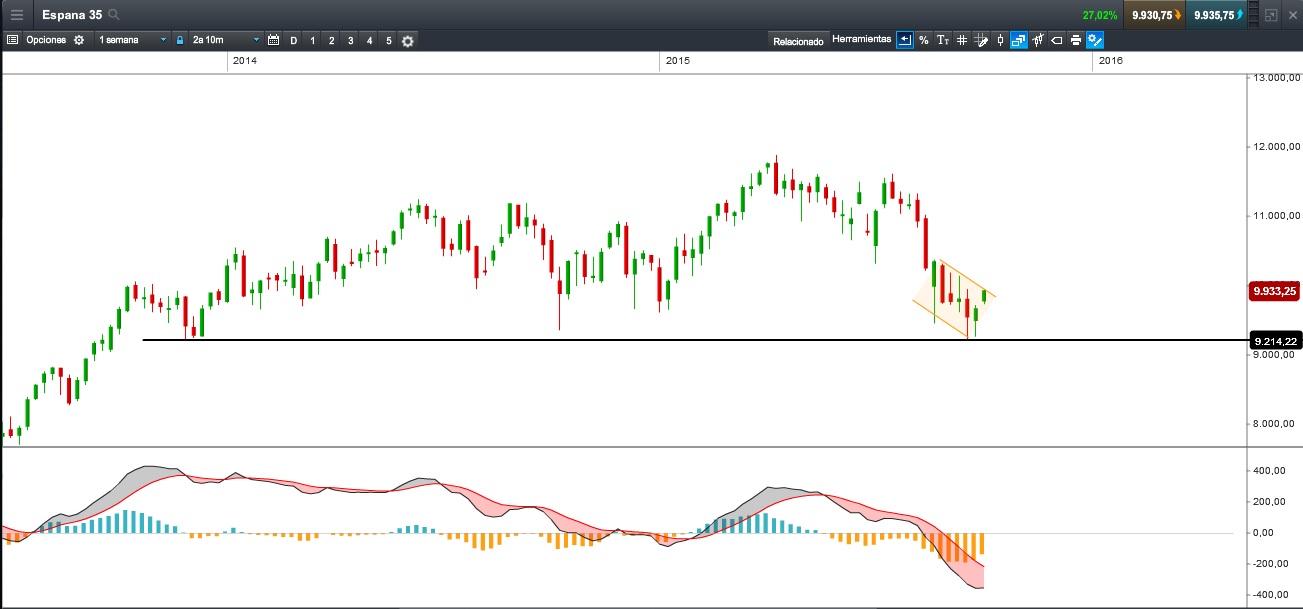Image resolution: width=1303 pixels, height=609 pixels.
Task: Toggle the time range lock icon
Action: [x=180, y=40]
